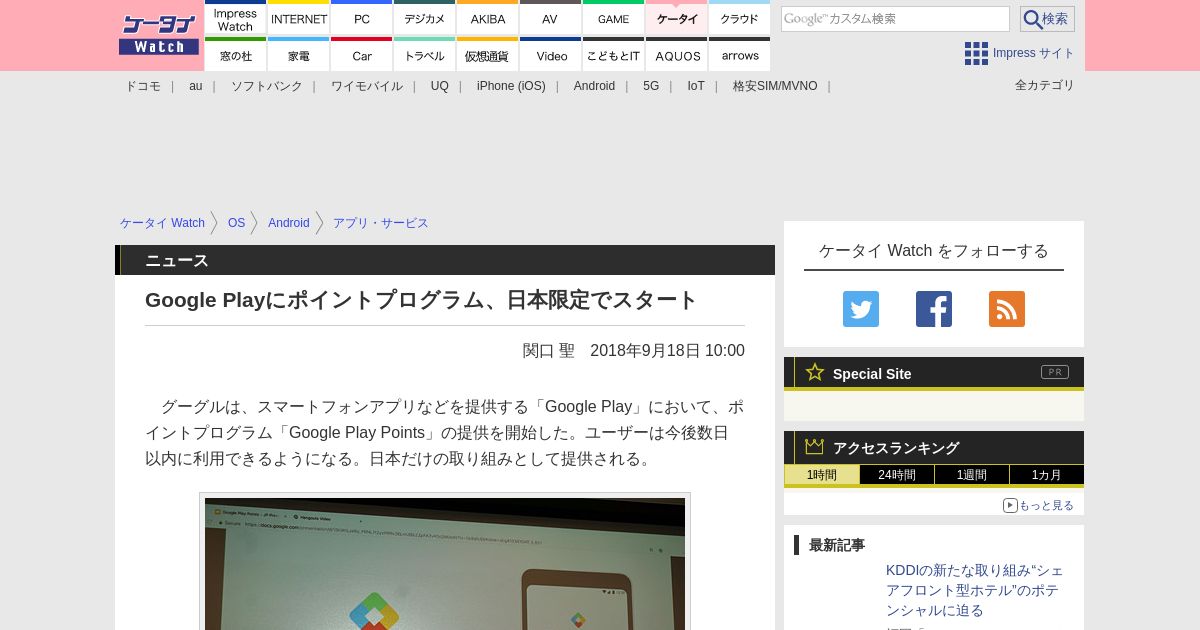Click the au category link

coord(196,86)
